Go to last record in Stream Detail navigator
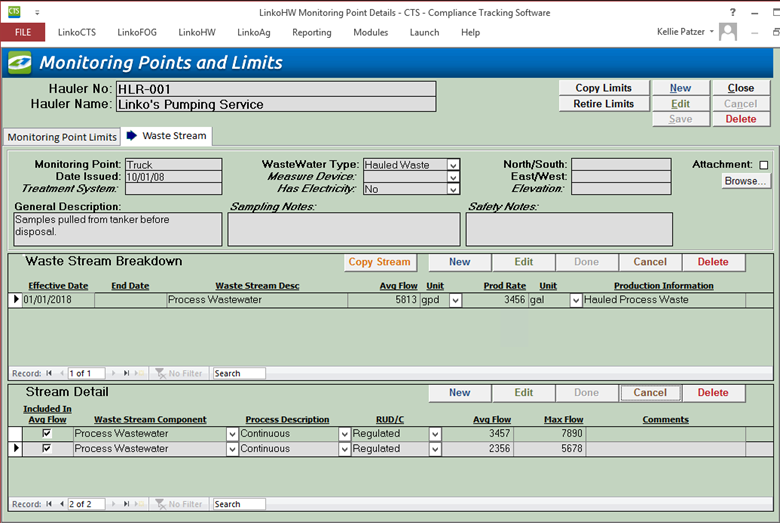This screenshot has width=780, height=523. pyautogui.click(x=126, y=504)
